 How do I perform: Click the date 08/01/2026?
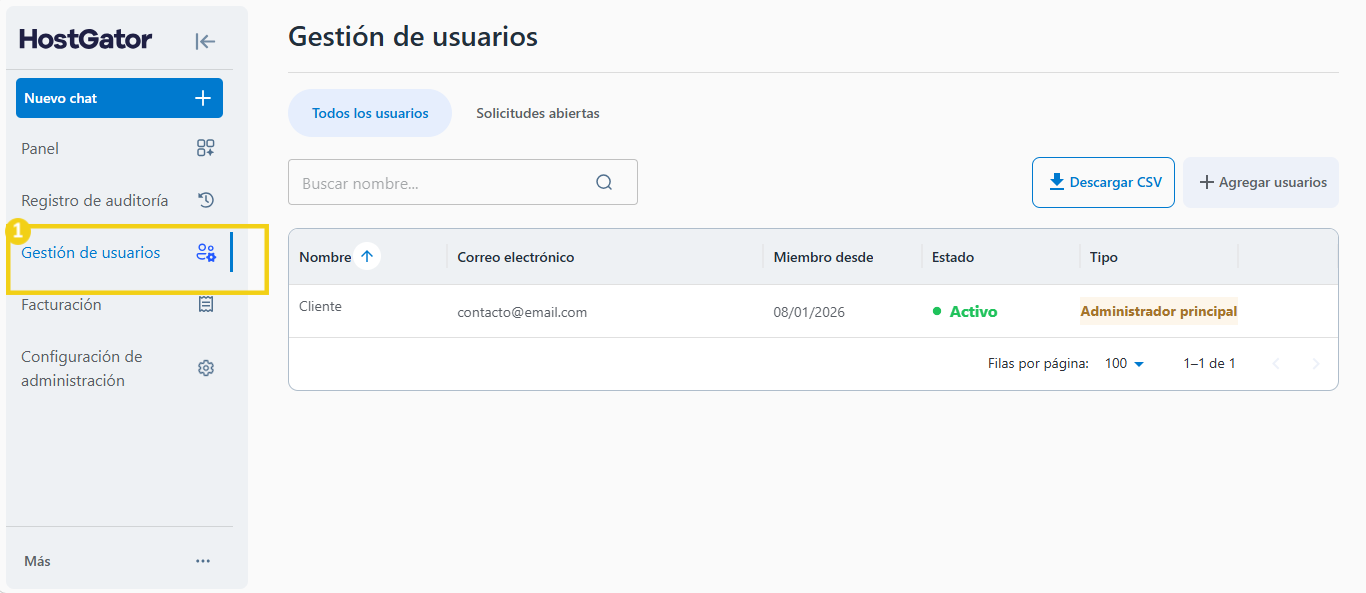809,312
